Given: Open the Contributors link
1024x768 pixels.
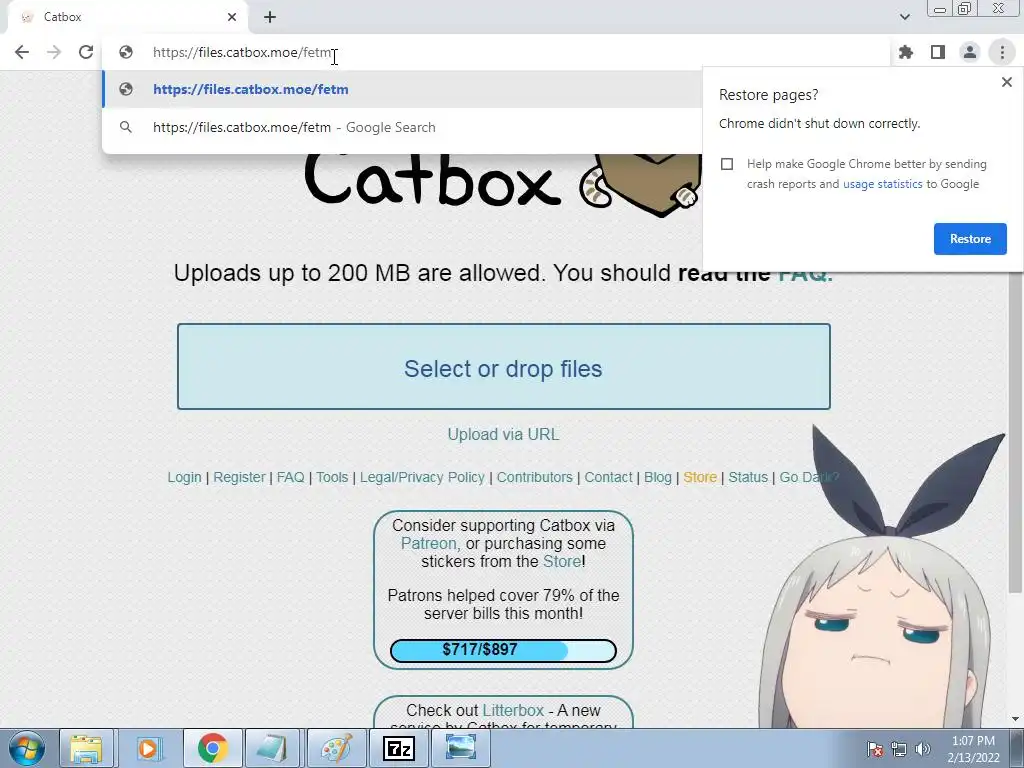Looking at the screenshot, I should pyautogui.click(x=534, y=477).
